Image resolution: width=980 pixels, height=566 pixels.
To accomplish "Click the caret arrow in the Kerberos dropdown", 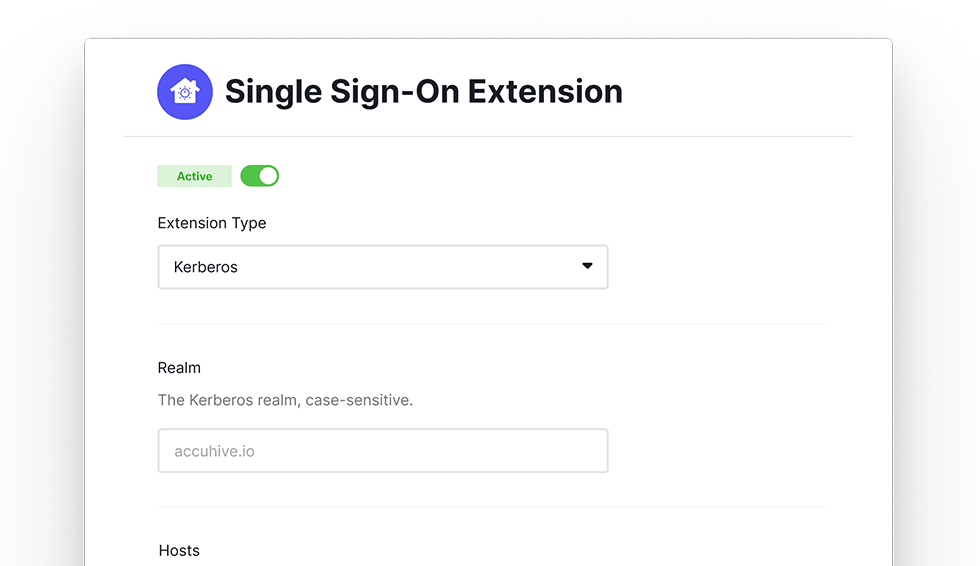I will [x=587, y=266].
